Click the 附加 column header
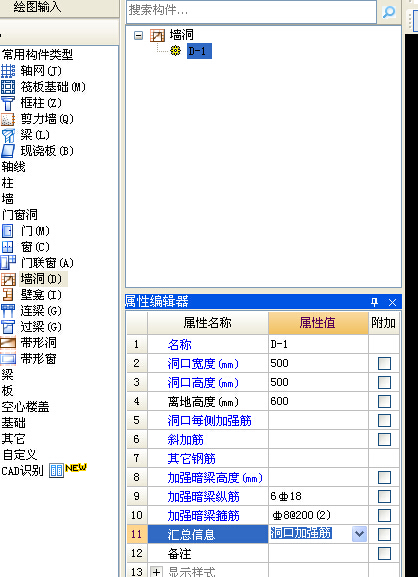 pos(383,323)
